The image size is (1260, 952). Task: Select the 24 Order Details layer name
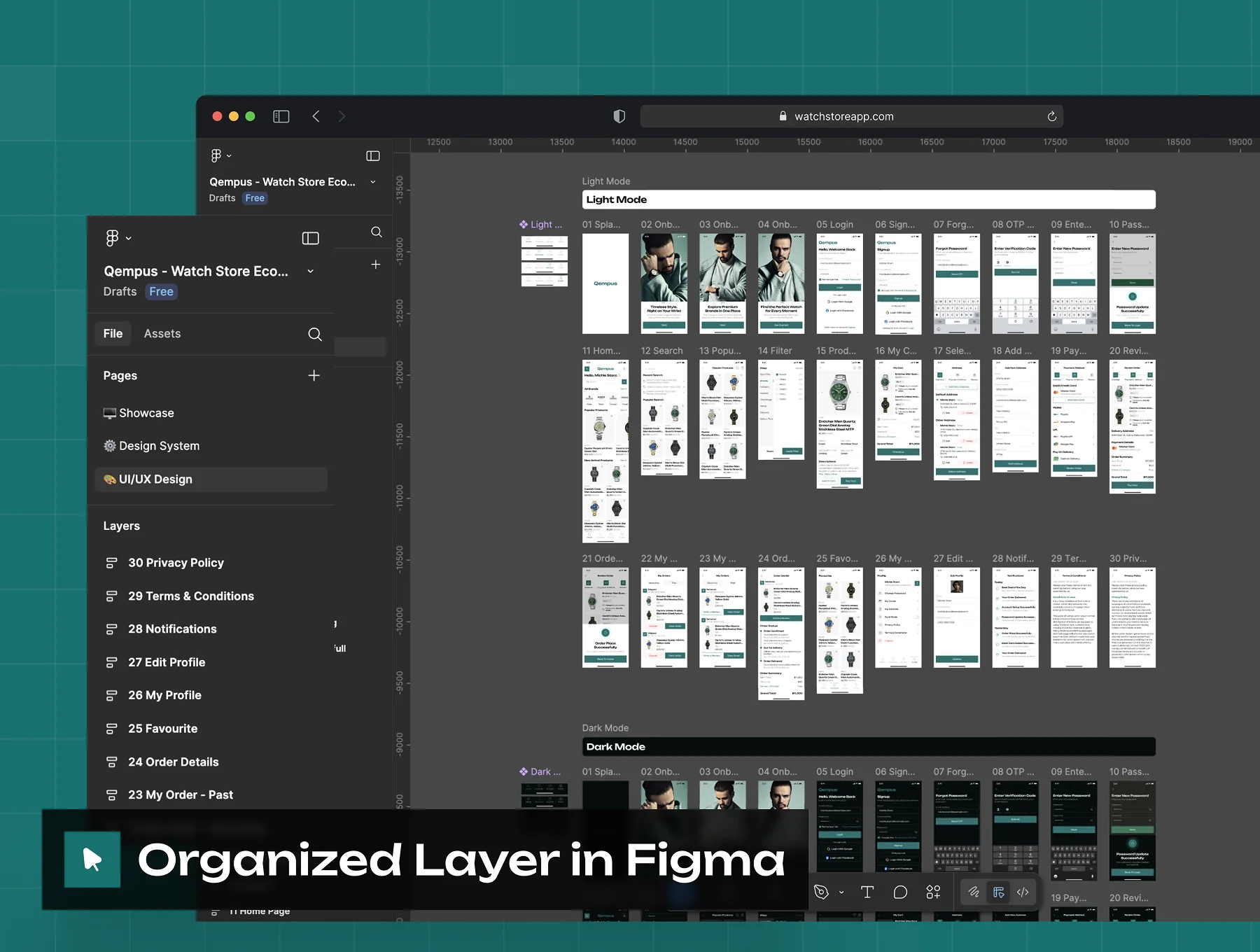174,762
